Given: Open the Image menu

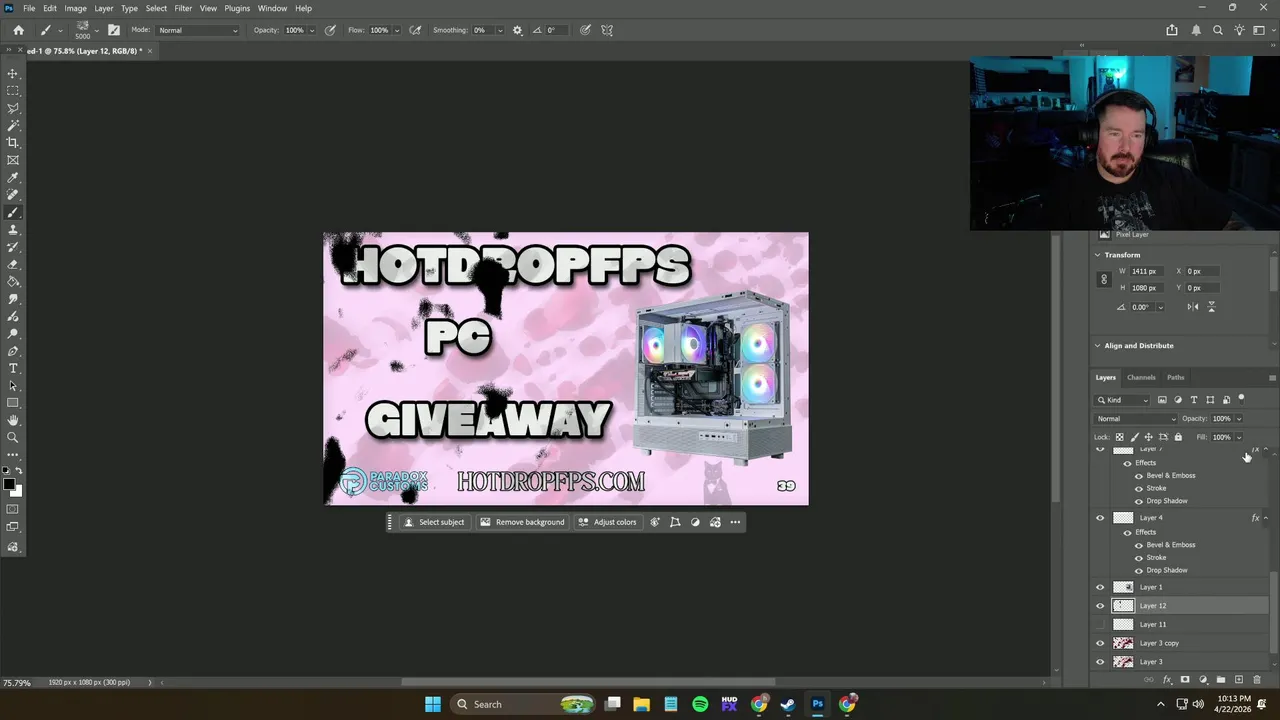Looking at the screenshot, I should (x=76, y=8).
